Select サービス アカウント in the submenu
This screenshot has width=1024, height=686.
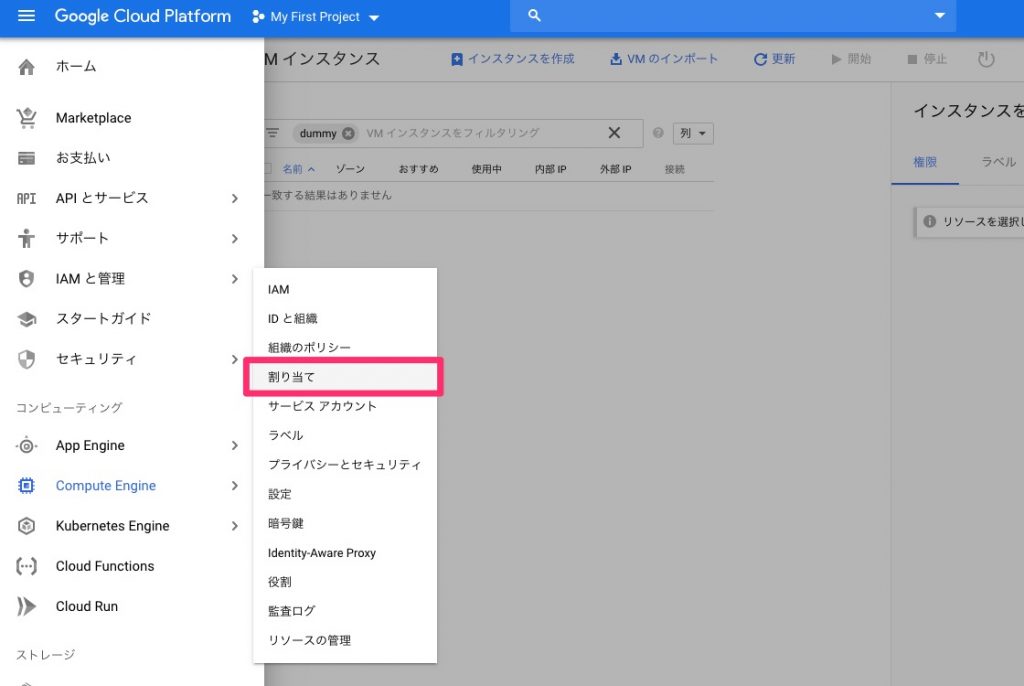(x=322, y=406)
